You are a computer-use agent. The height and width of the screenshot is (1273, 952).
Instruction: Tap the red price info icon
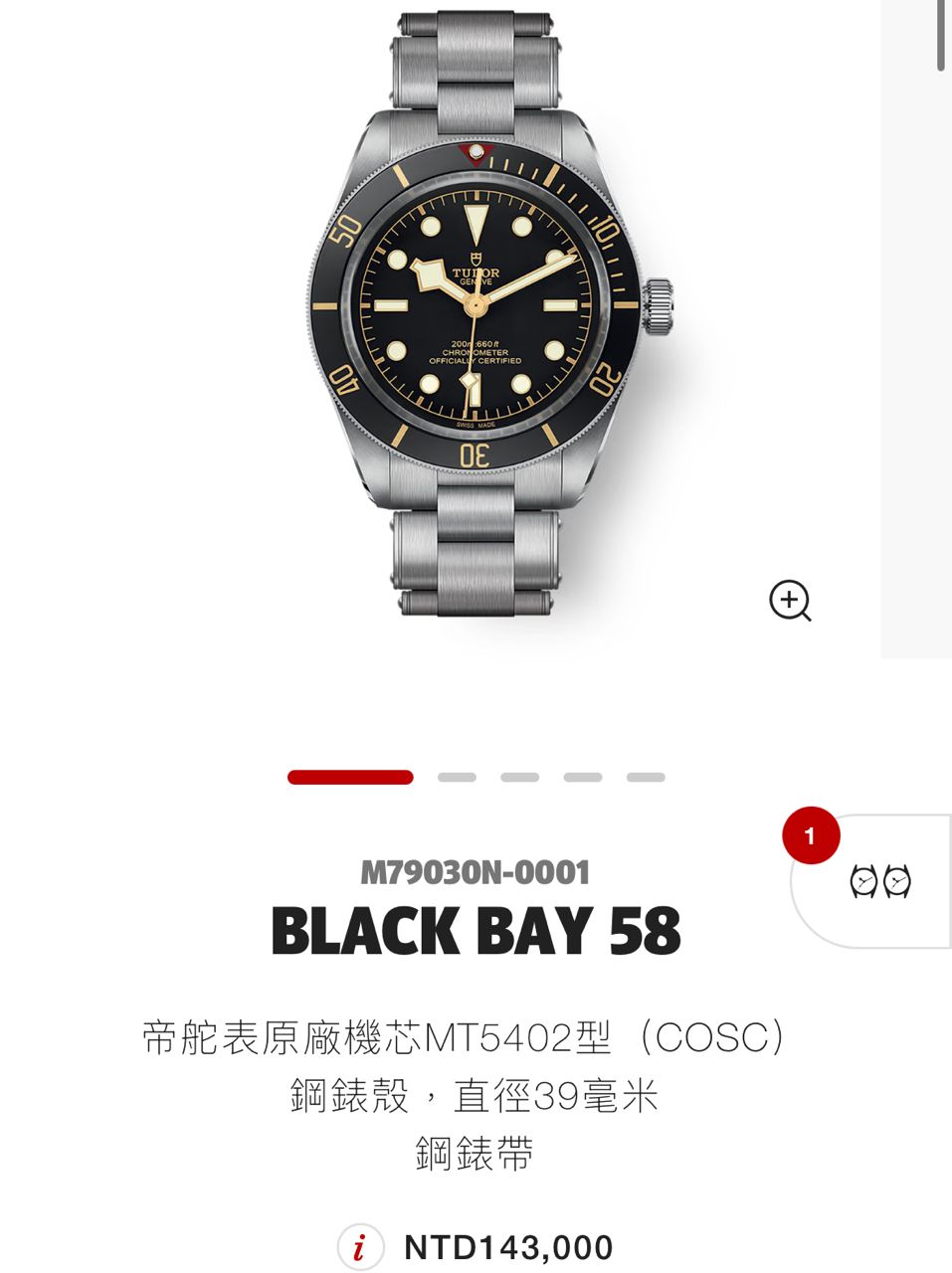pyautogui.click(x=360, y=1247)
